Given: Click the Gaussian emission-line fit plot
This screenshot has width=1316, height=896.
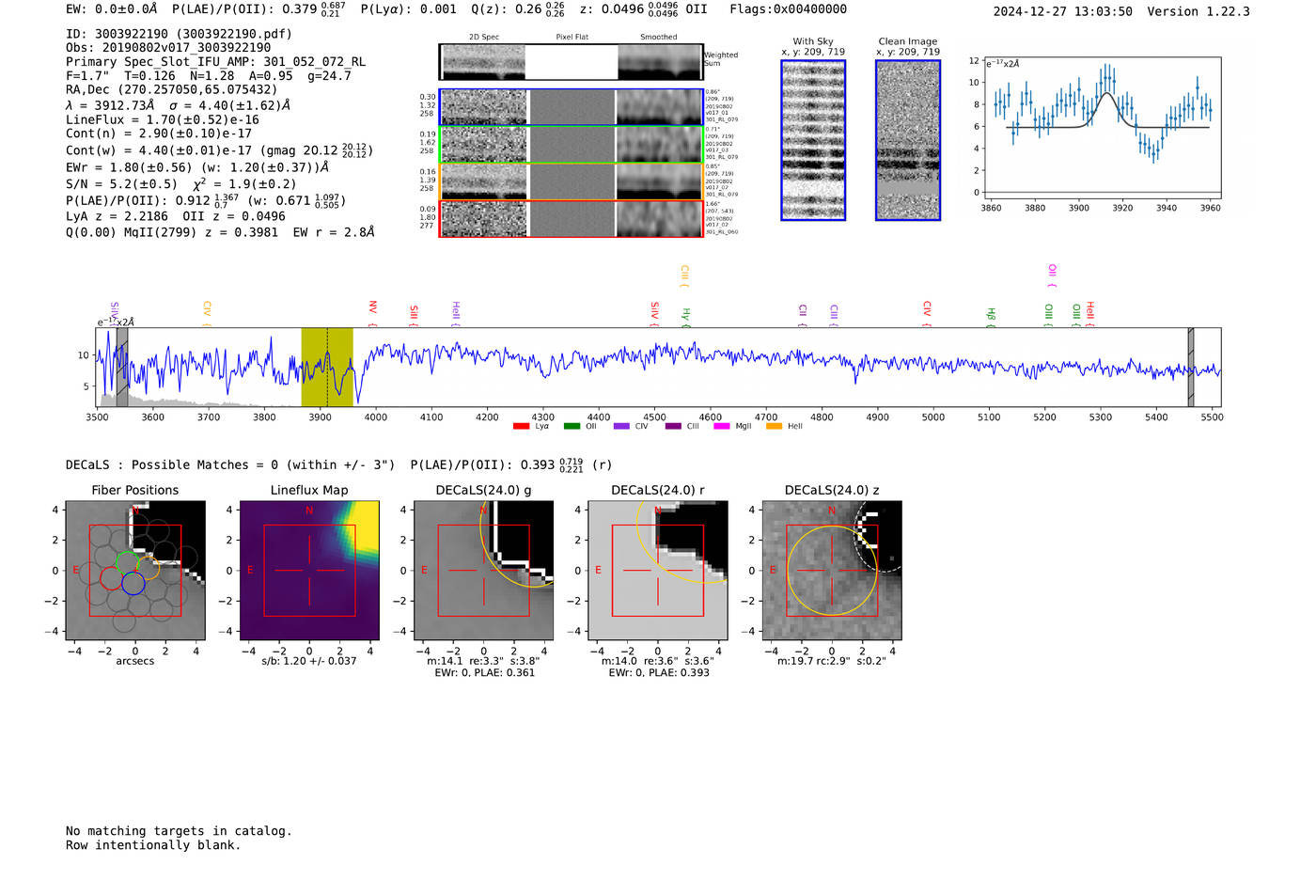Looking at the screenshot, I should click(x=1102, y=128).
